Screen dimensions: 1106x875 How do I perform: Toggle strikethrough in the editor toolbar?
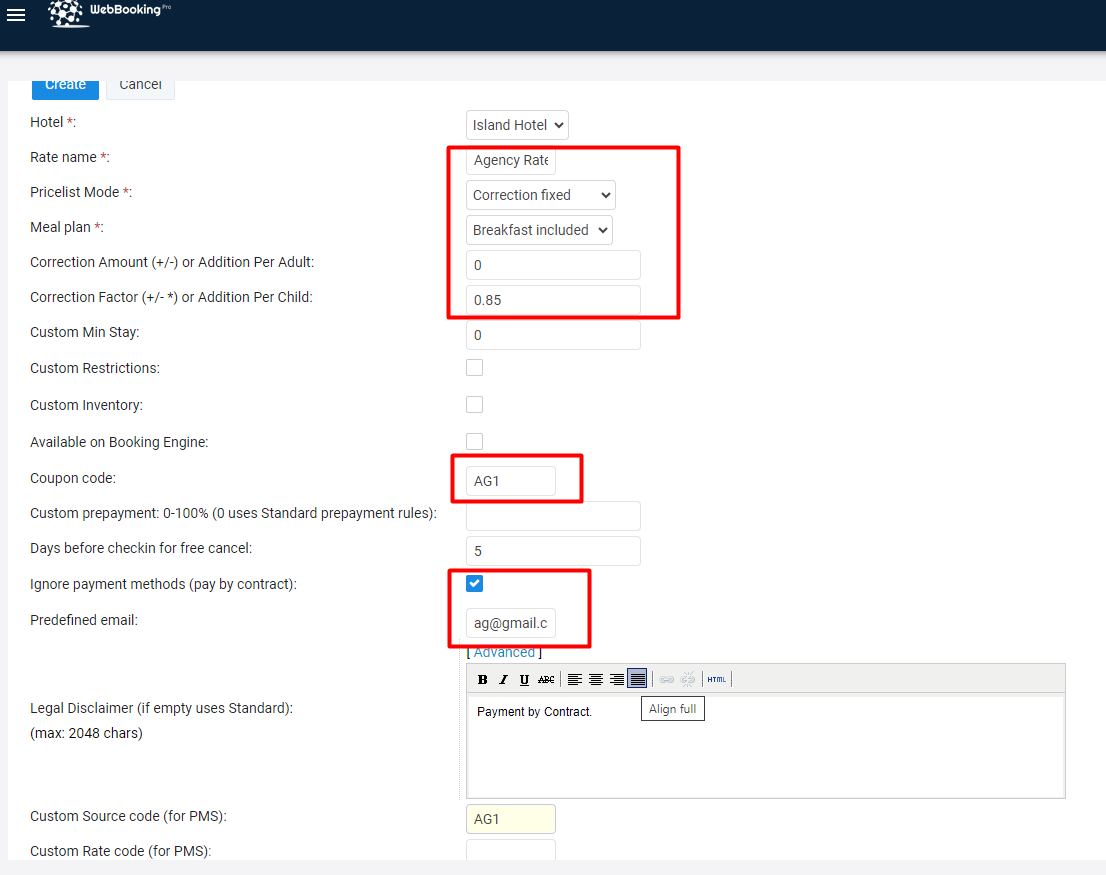click(546, 680)
